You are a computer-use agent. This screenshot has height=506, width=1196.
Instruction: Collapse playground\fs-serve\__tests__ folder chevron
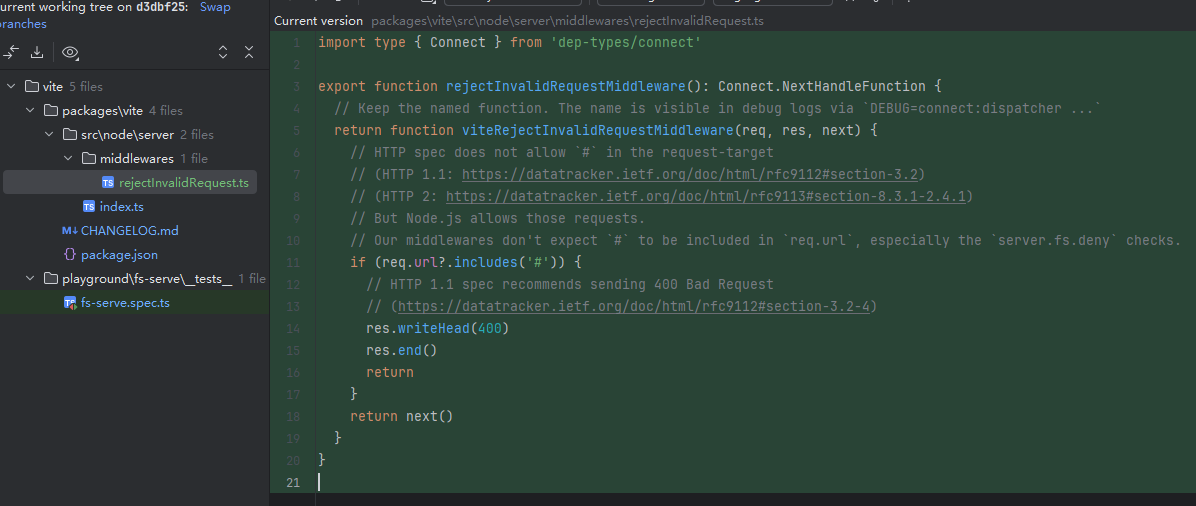(x=30, y=278)
